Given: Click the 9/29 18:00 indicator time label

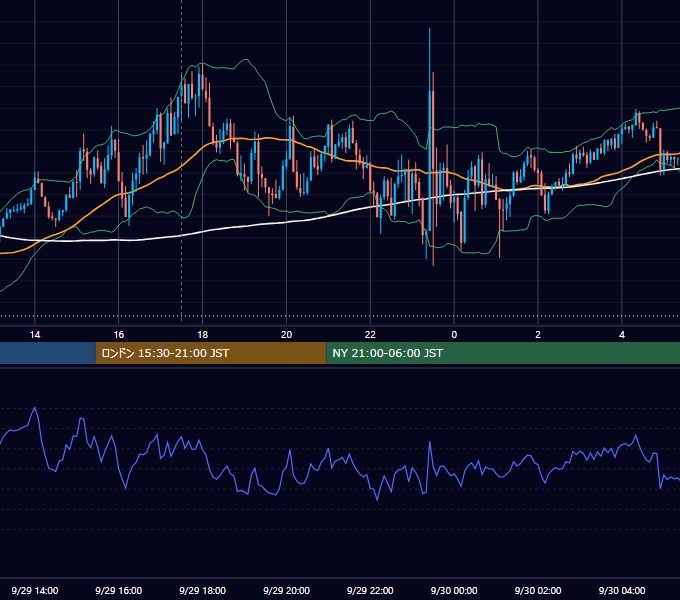Looking at the screenshot, I should pos(203,590).
